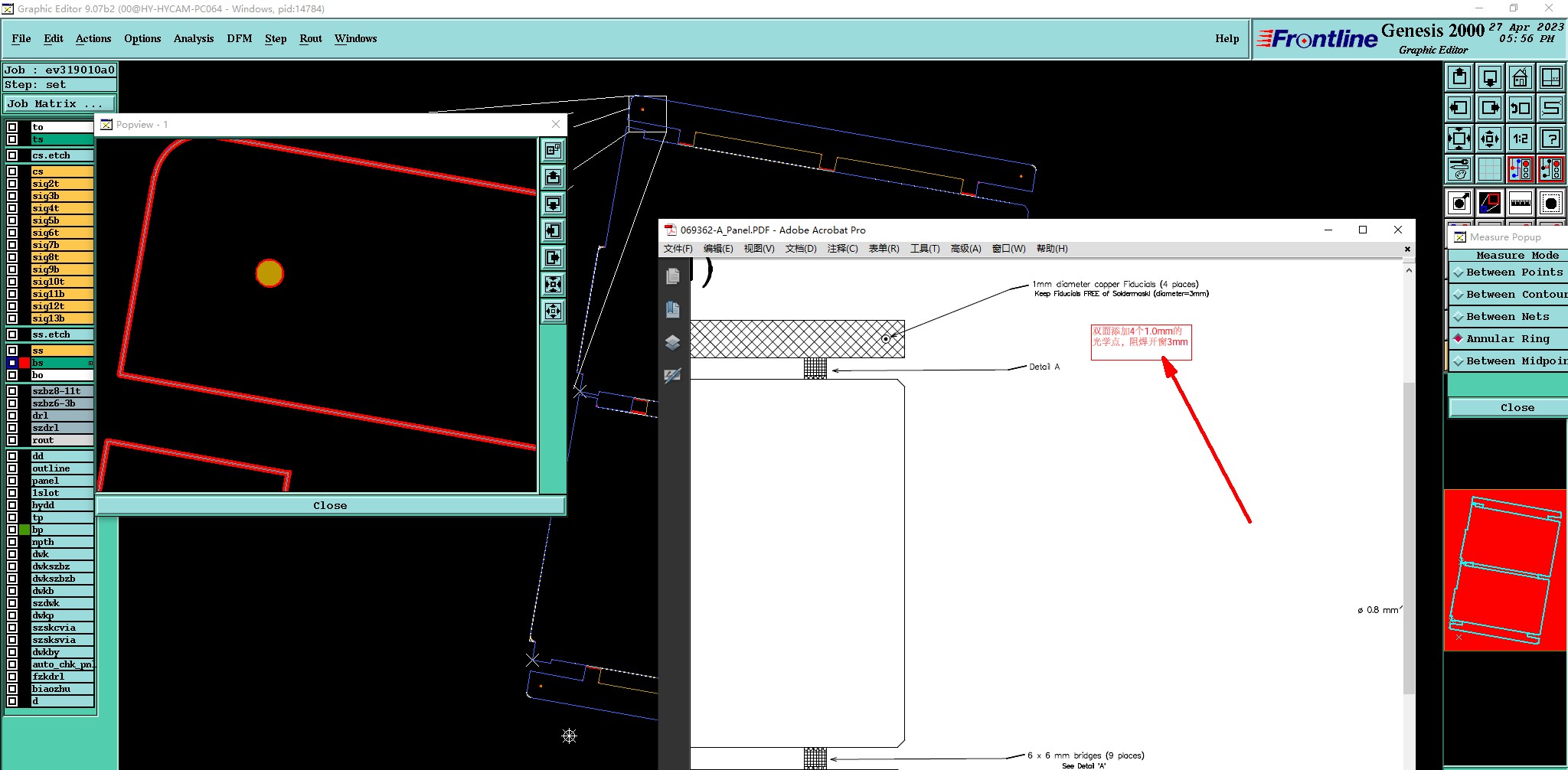
Task: Click the colored netlist traffic light icon
Action: tap(1521, 168)
